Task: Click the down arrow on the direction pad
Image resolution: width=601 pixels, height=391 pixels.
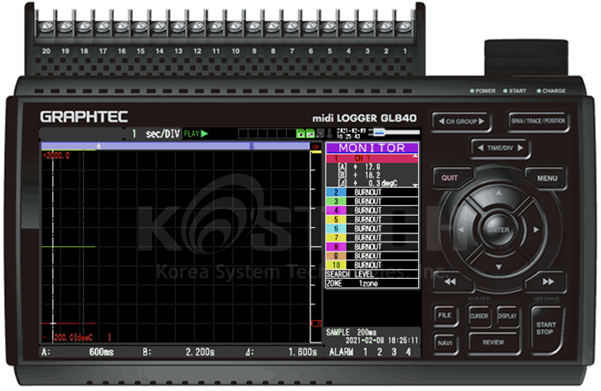Action: (x=499, y=266)
